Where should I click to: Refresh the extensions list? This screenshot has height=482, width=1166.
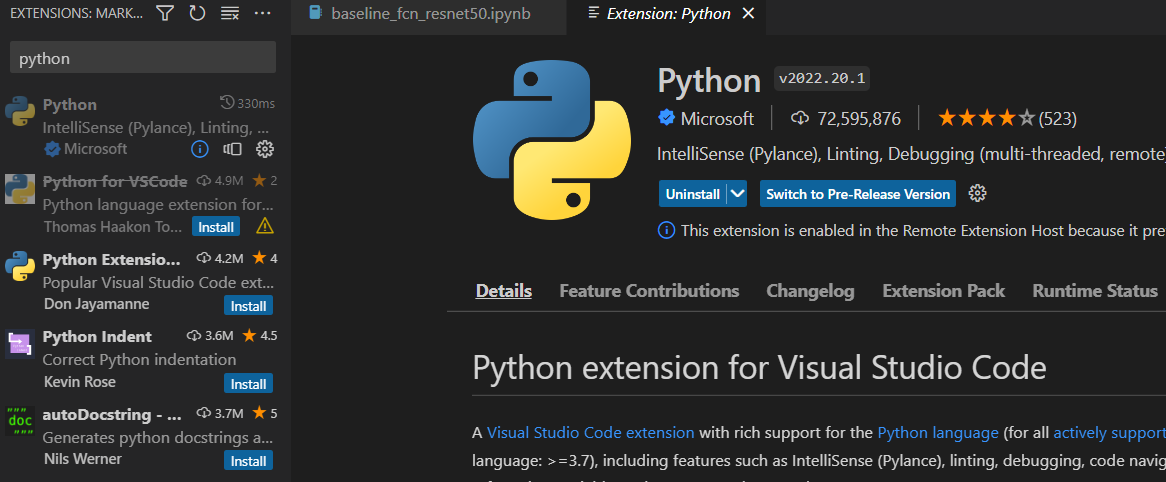(x=197, y=13)
